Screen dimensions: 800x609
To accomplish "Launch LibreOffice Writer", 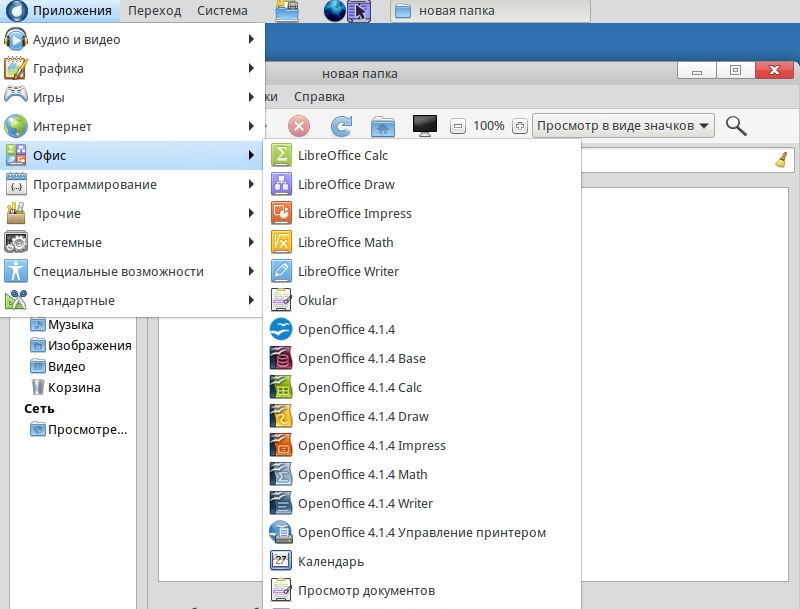I will [x=421, y=271].
